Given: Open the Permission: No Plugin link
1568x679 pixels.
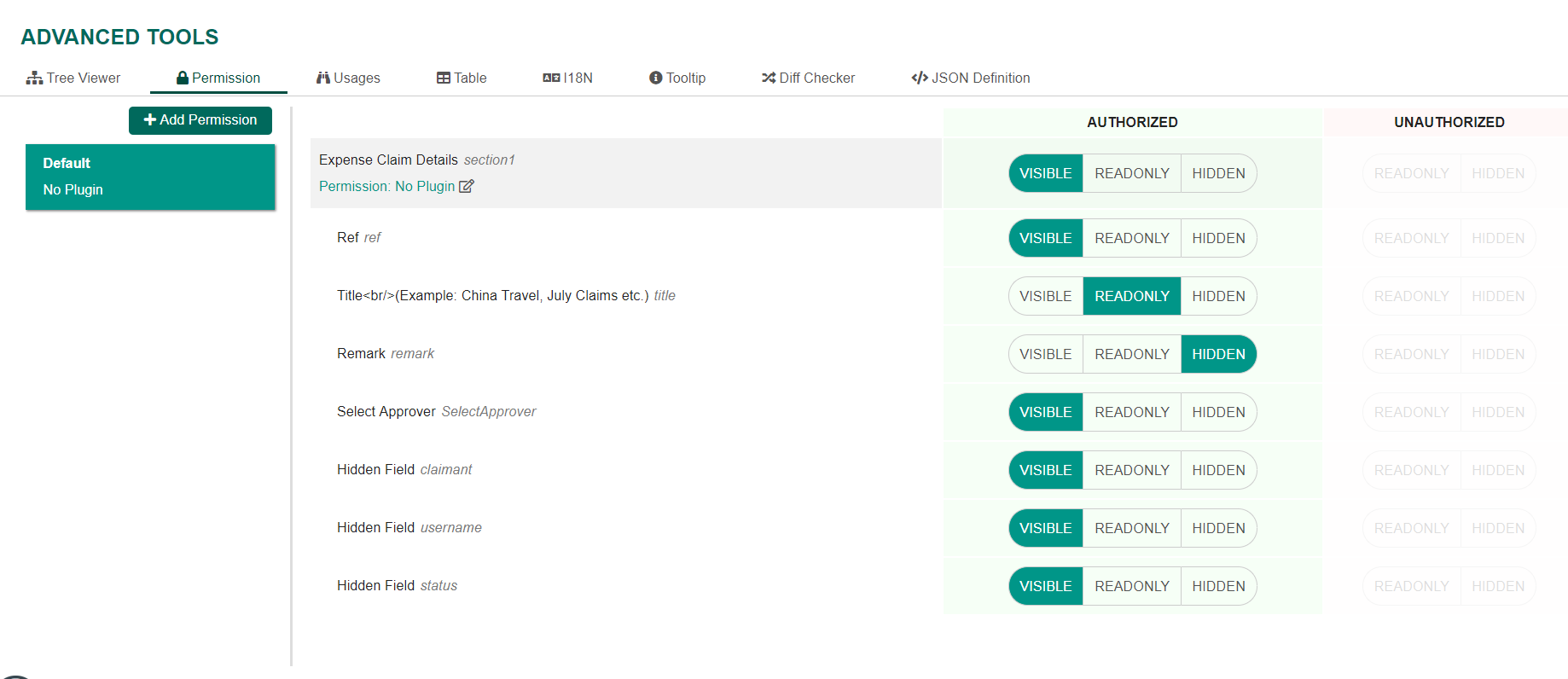Looking at the screenshot, I should pyautogui.click(x=386, y=187).
